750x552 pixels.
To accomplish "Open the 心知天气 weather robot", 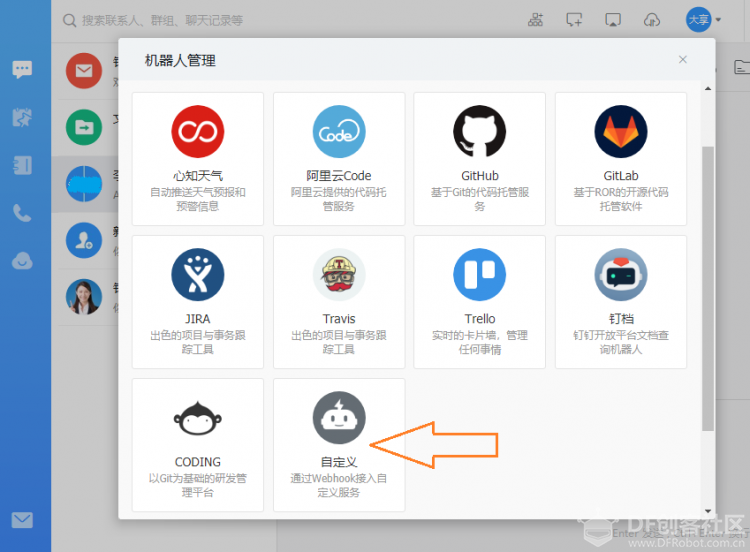I will [x=198, y=159].
